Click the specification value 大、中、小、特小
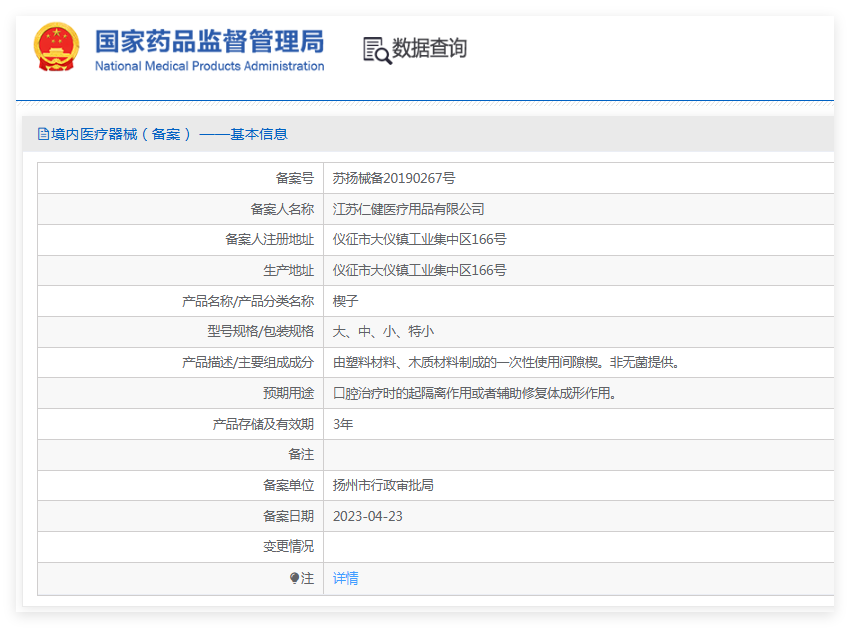Screen dimensions: 850x628 click(x=383, y=332)
